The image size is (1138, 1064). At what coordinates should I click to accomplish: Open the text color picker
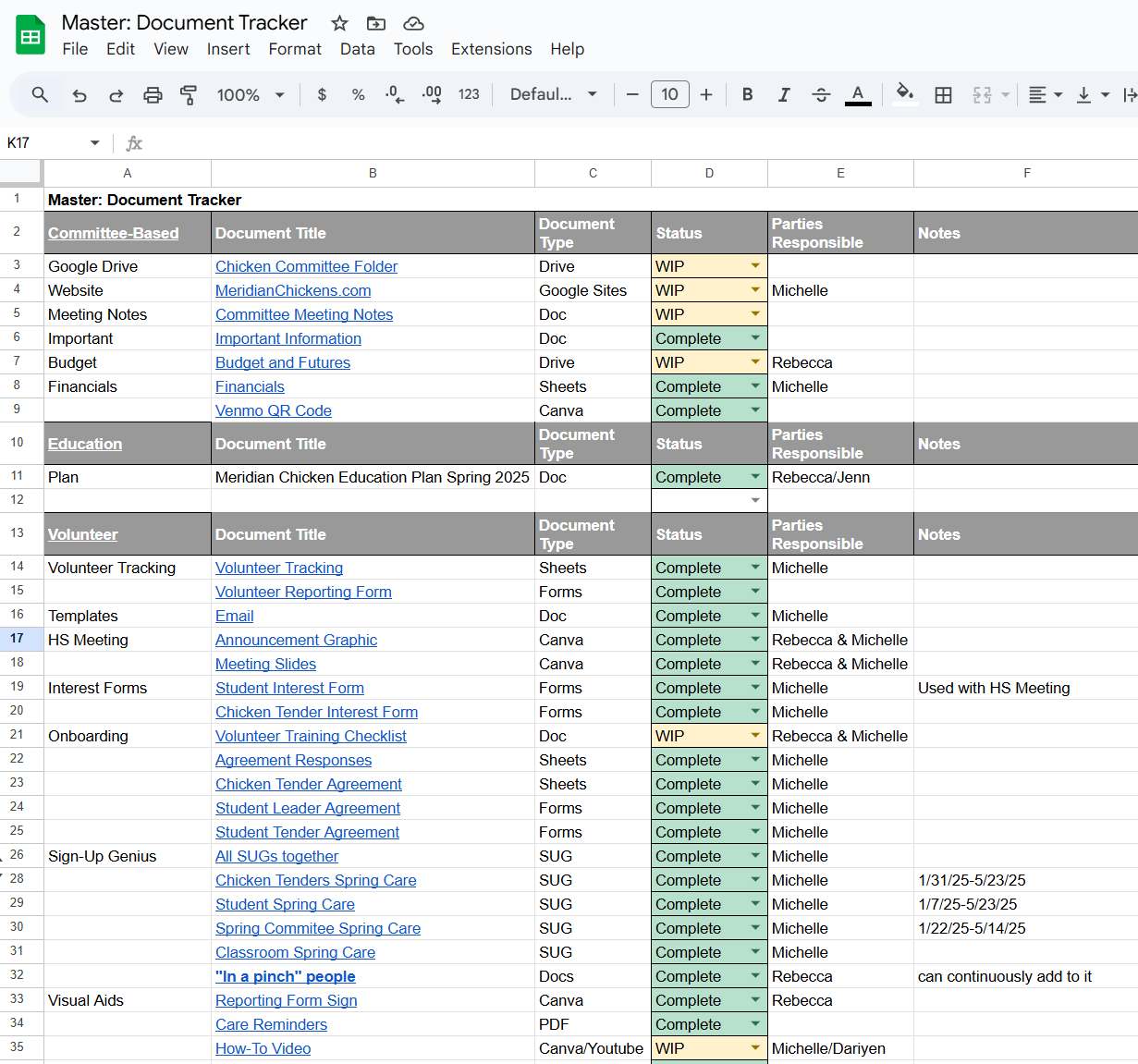click(858, 94)
